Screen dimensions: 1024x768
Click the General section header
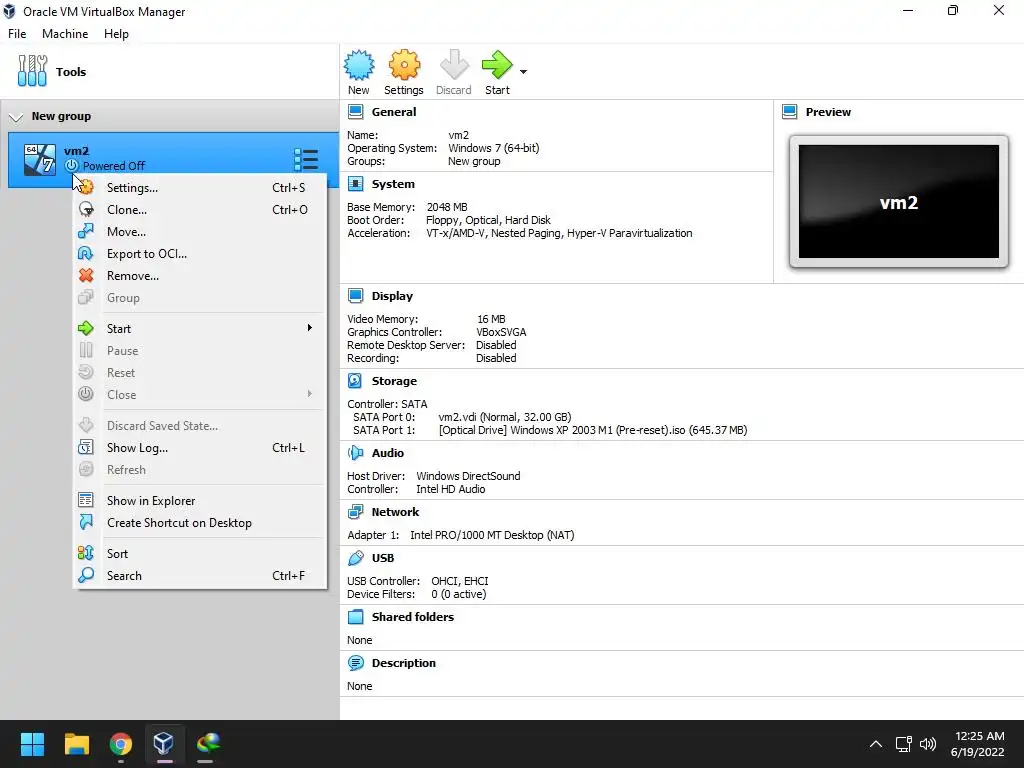394,112
